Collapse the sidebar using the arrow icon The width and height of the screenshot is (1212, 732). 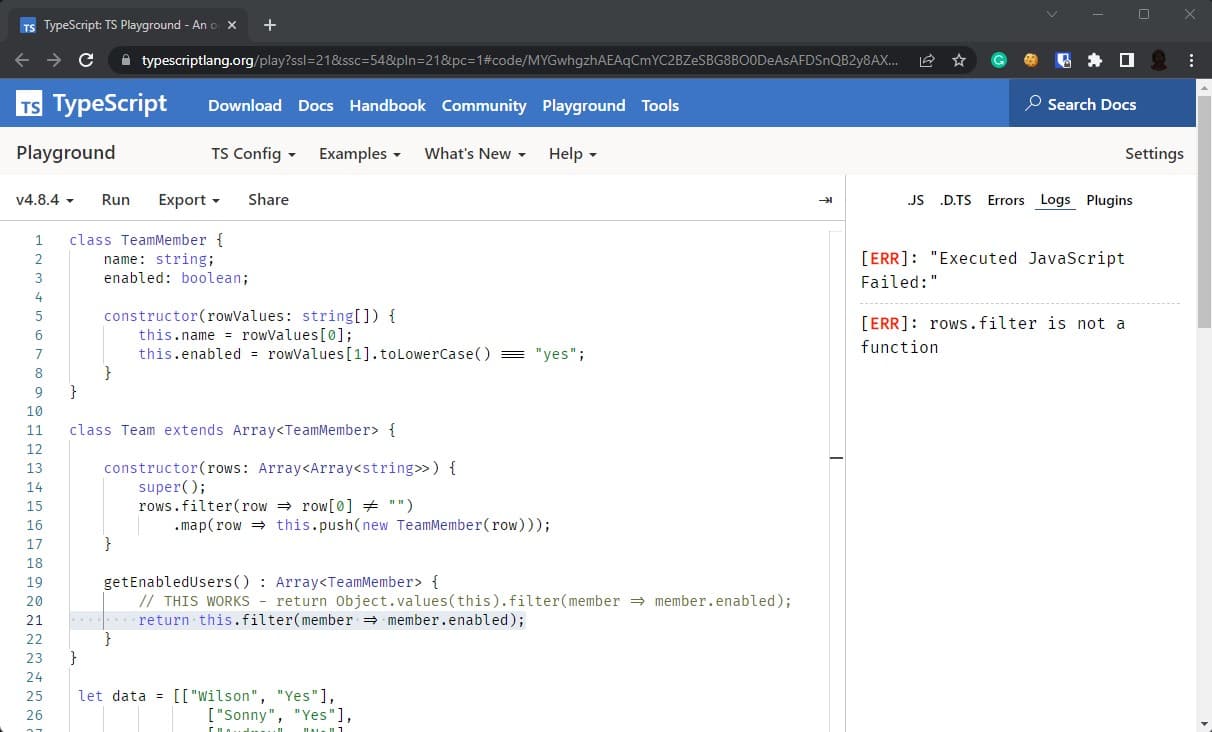[x=825, y=200]
